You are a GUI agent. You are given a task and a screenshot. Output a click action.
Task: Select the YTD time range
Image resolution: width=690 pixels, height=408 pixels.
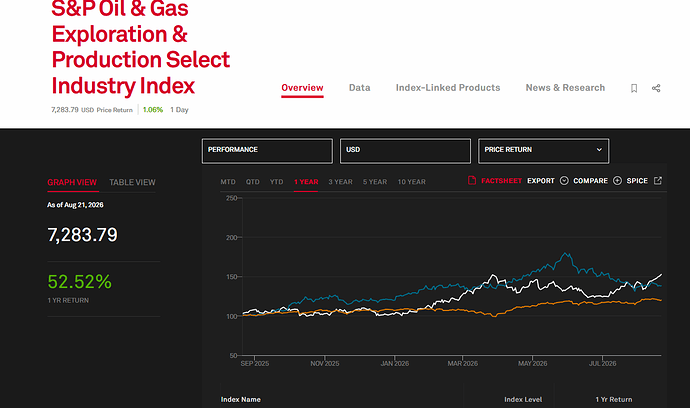[276, 182]
